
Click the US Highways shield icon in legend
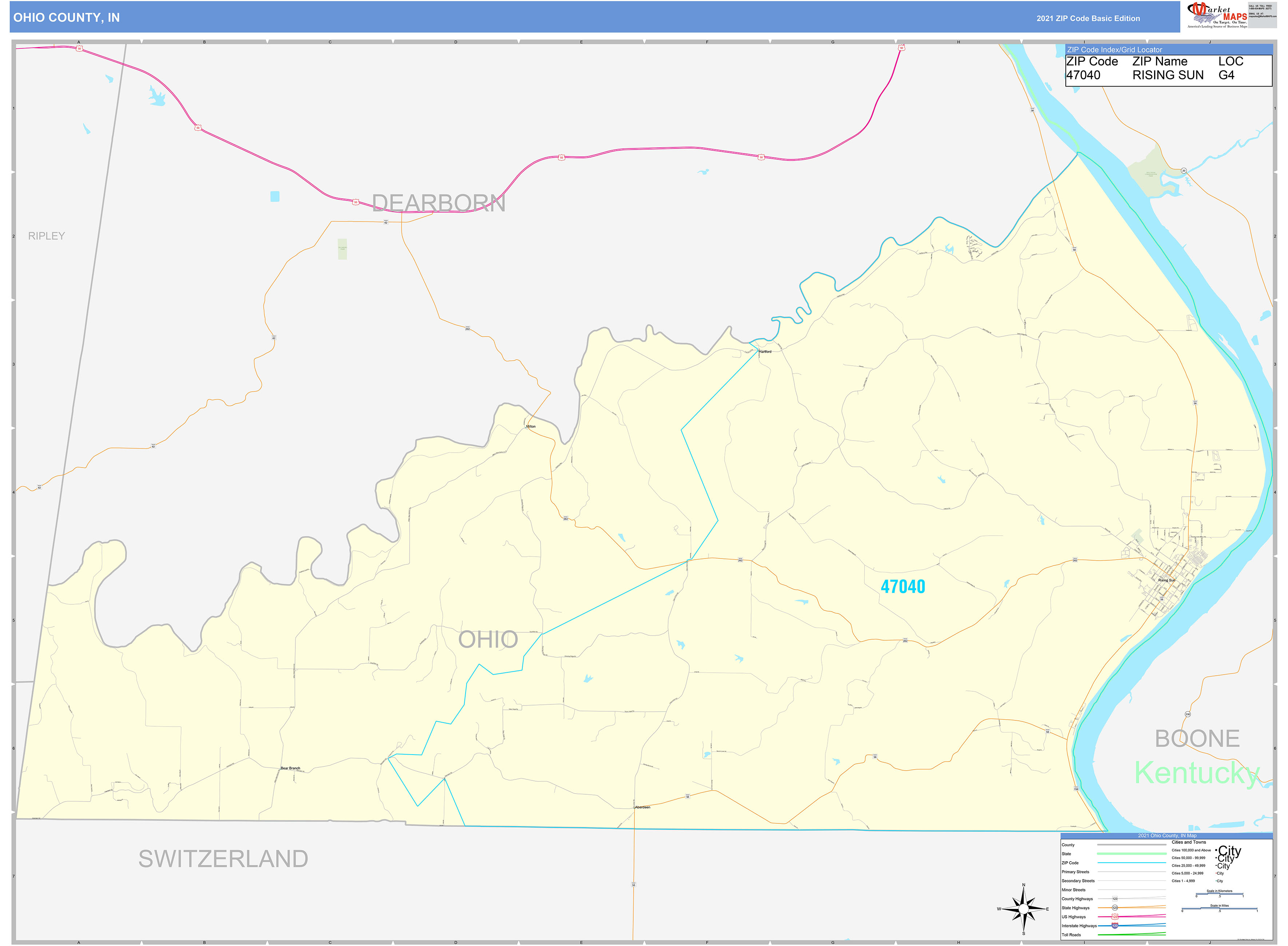1115,917
